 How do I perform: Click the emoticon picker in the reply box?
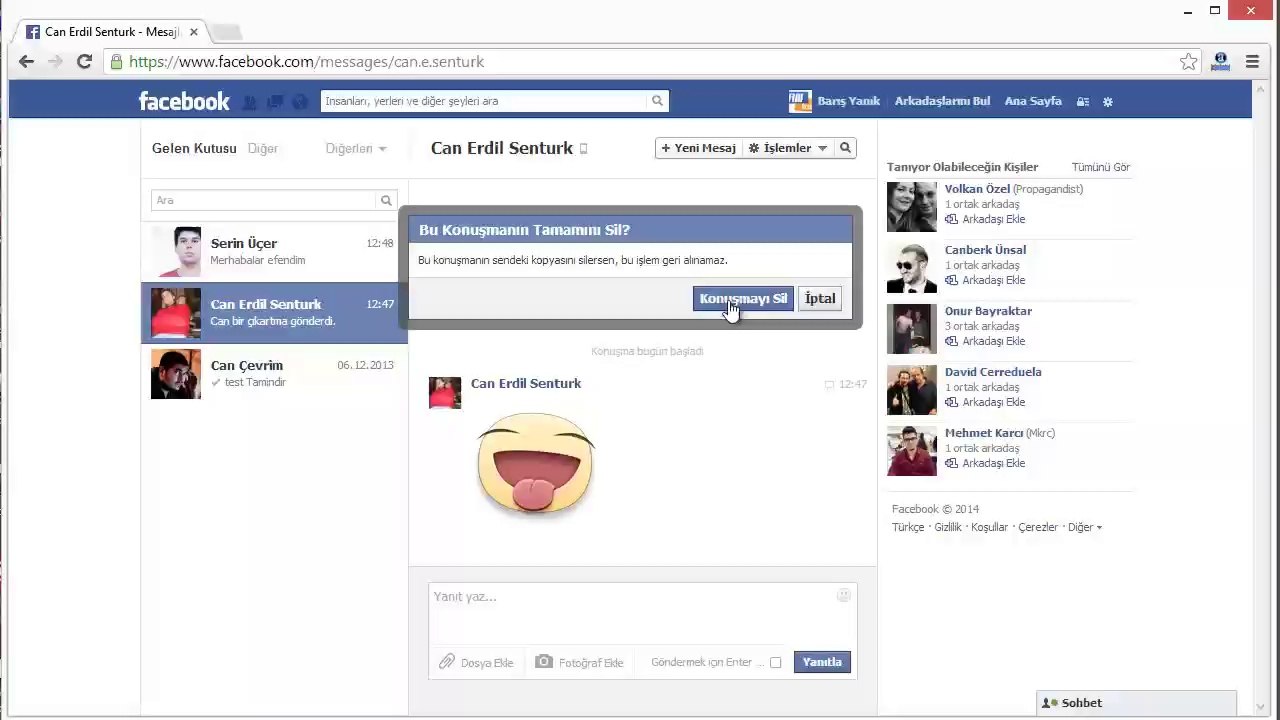tap(844, 595)
